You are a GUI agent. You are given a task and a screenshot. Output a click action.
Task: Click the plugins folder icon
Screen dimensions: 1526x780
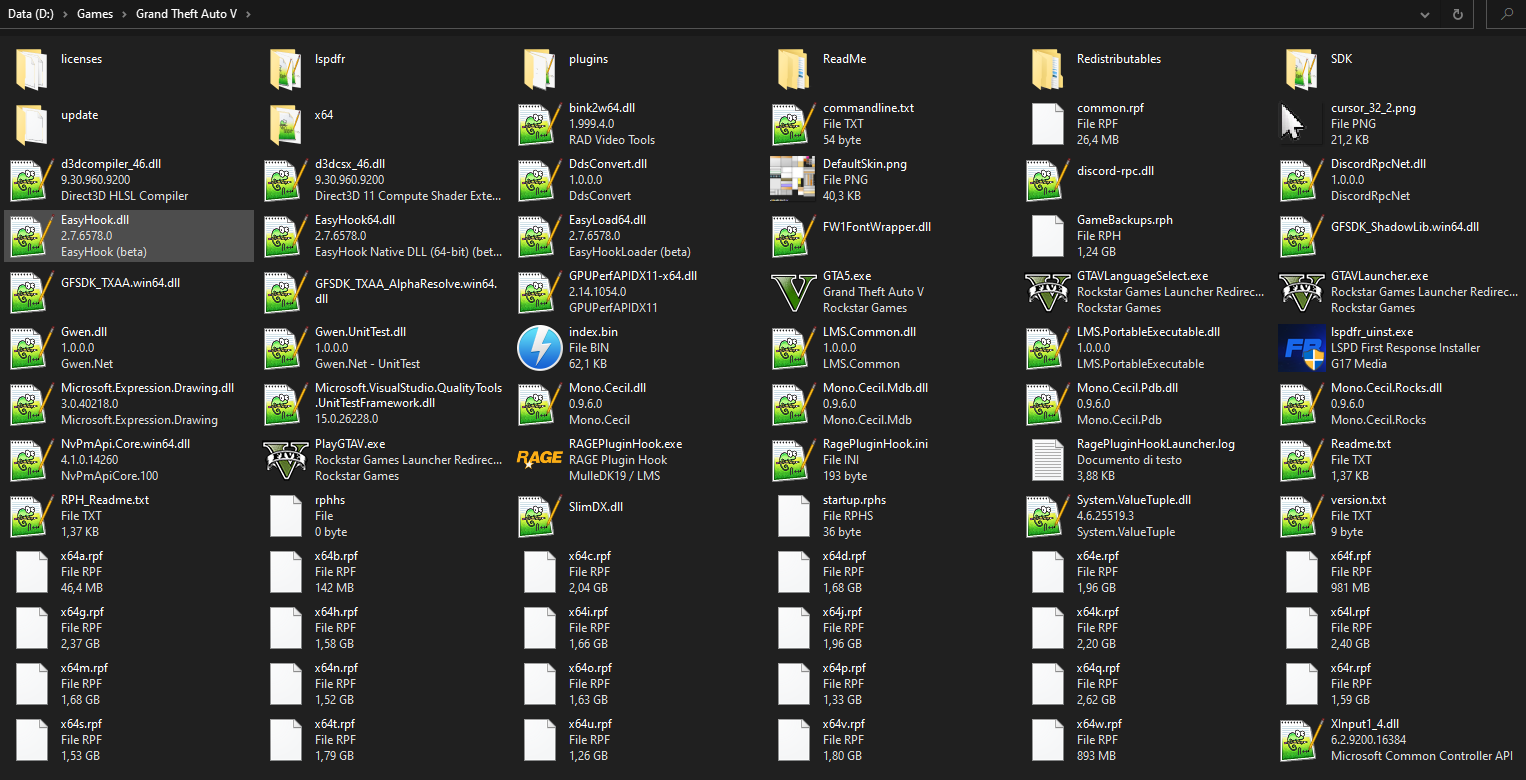point(539,68)
